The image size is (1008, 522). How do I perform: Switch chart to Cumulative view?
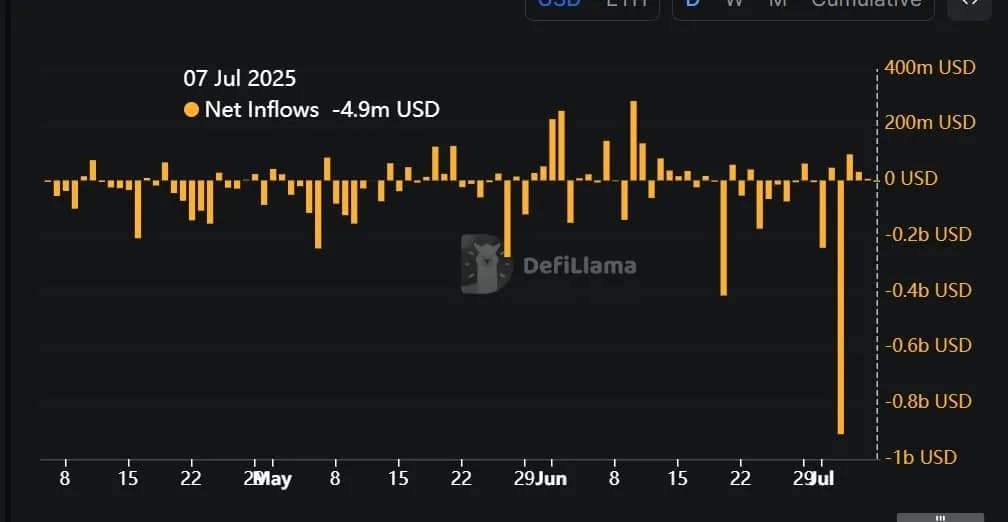click(866, 3)
